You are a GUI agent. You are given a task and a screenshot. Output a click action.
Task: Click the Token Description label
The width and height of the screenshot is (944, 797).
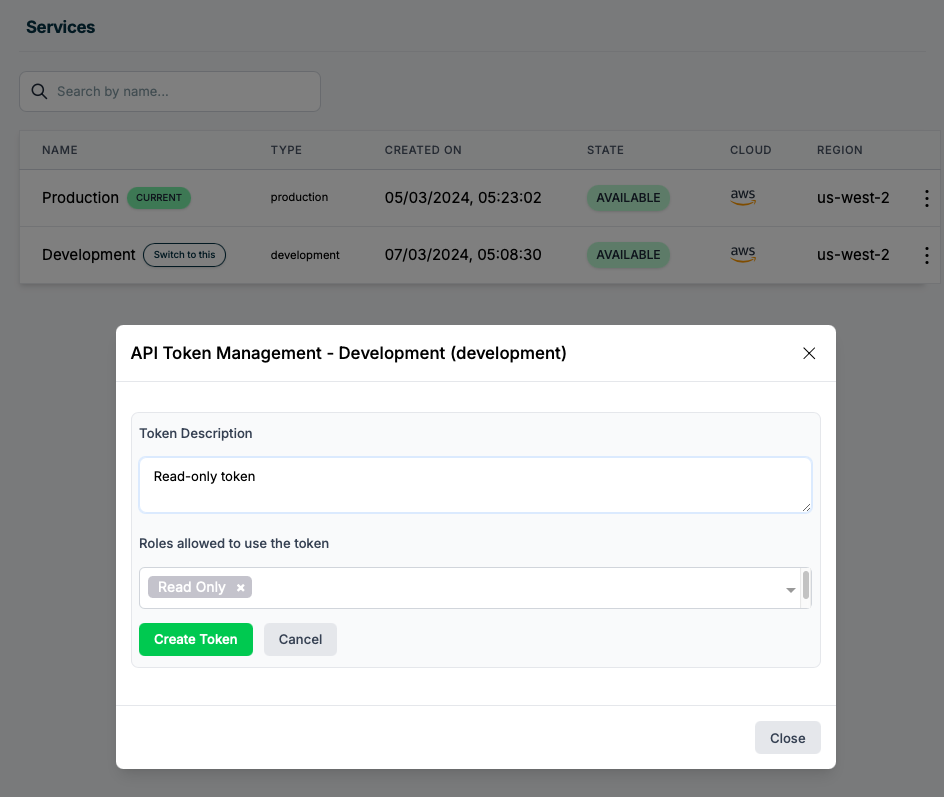pos(196,433)
